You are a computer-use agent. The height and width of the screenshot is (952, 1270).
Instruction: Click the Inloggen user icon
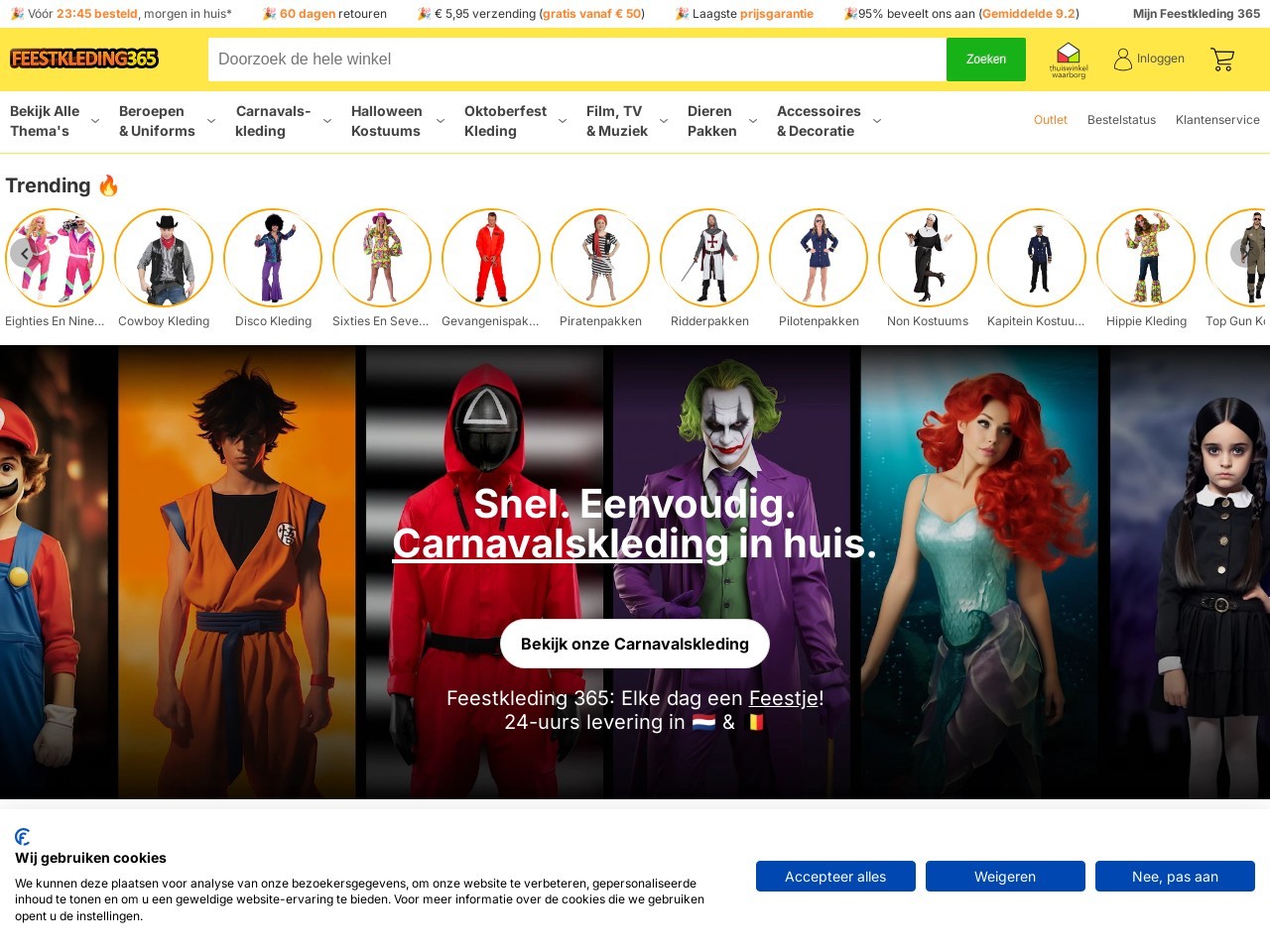coord(1122,59)
